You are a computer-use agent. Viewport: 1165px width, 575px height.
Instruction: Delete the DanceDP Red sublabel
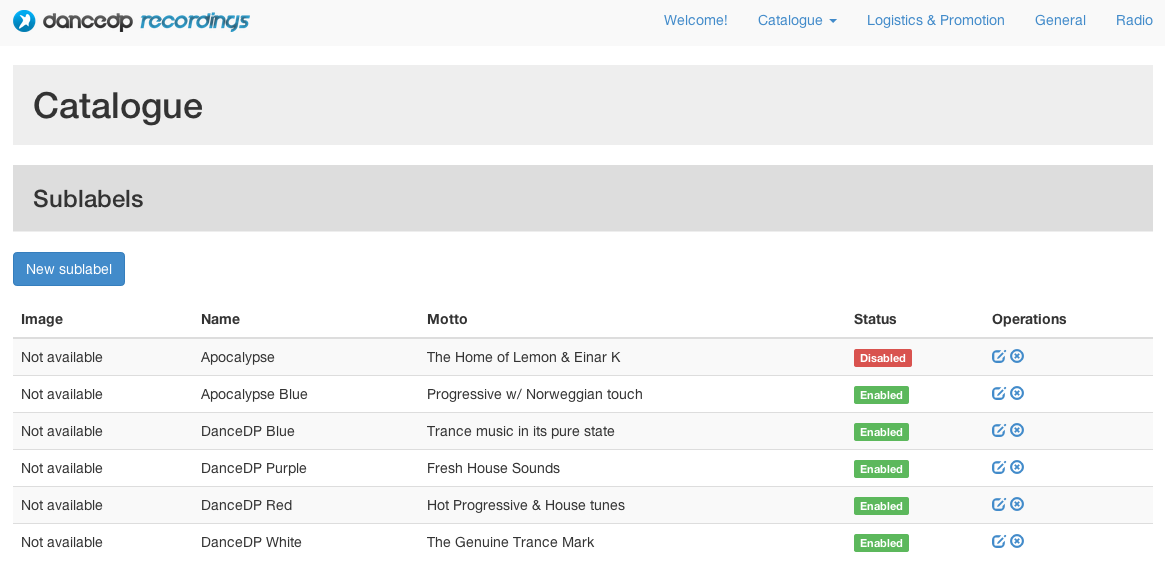coord(1017,505)
